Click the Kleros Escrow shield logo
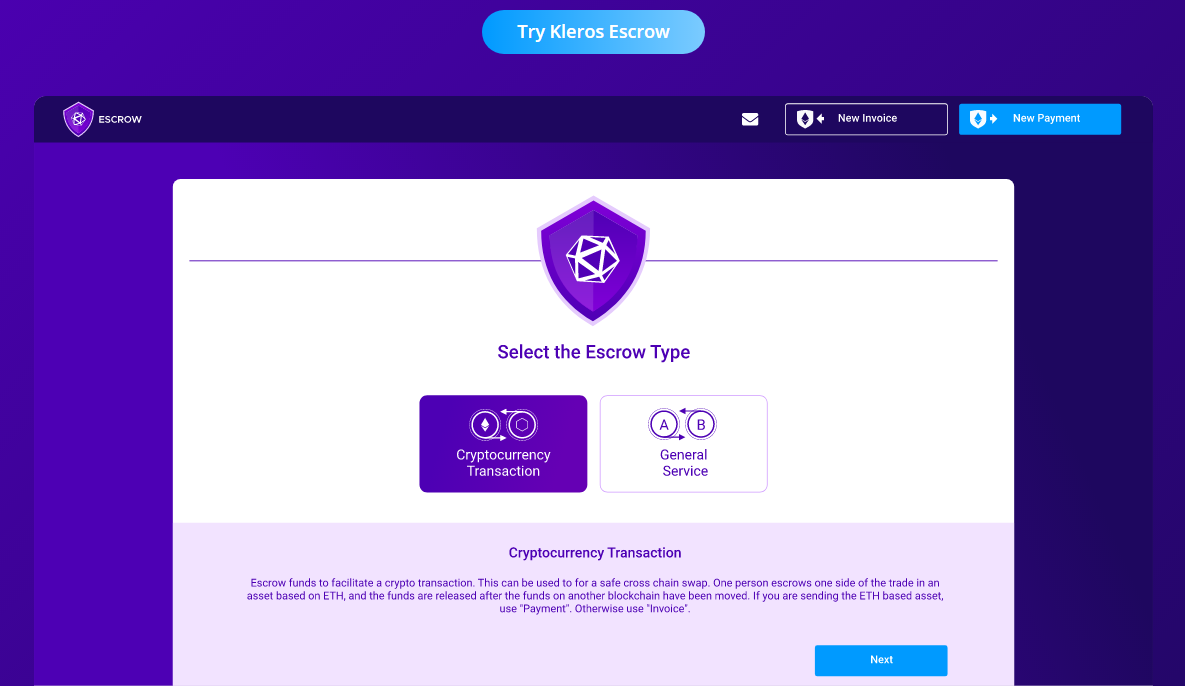The image size is (1185, 686). 78,119
